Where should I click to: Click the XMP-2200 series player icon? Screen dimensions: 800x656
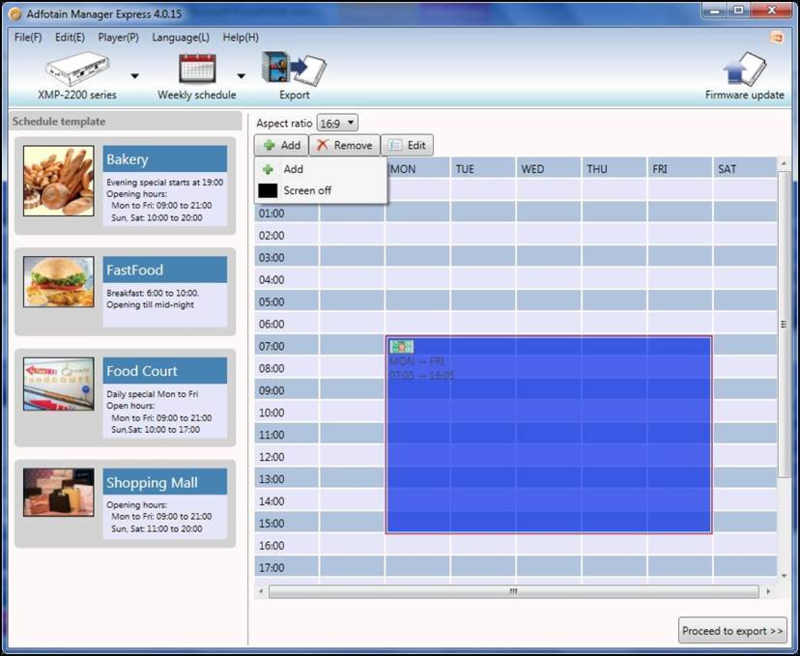click(78, 69)
